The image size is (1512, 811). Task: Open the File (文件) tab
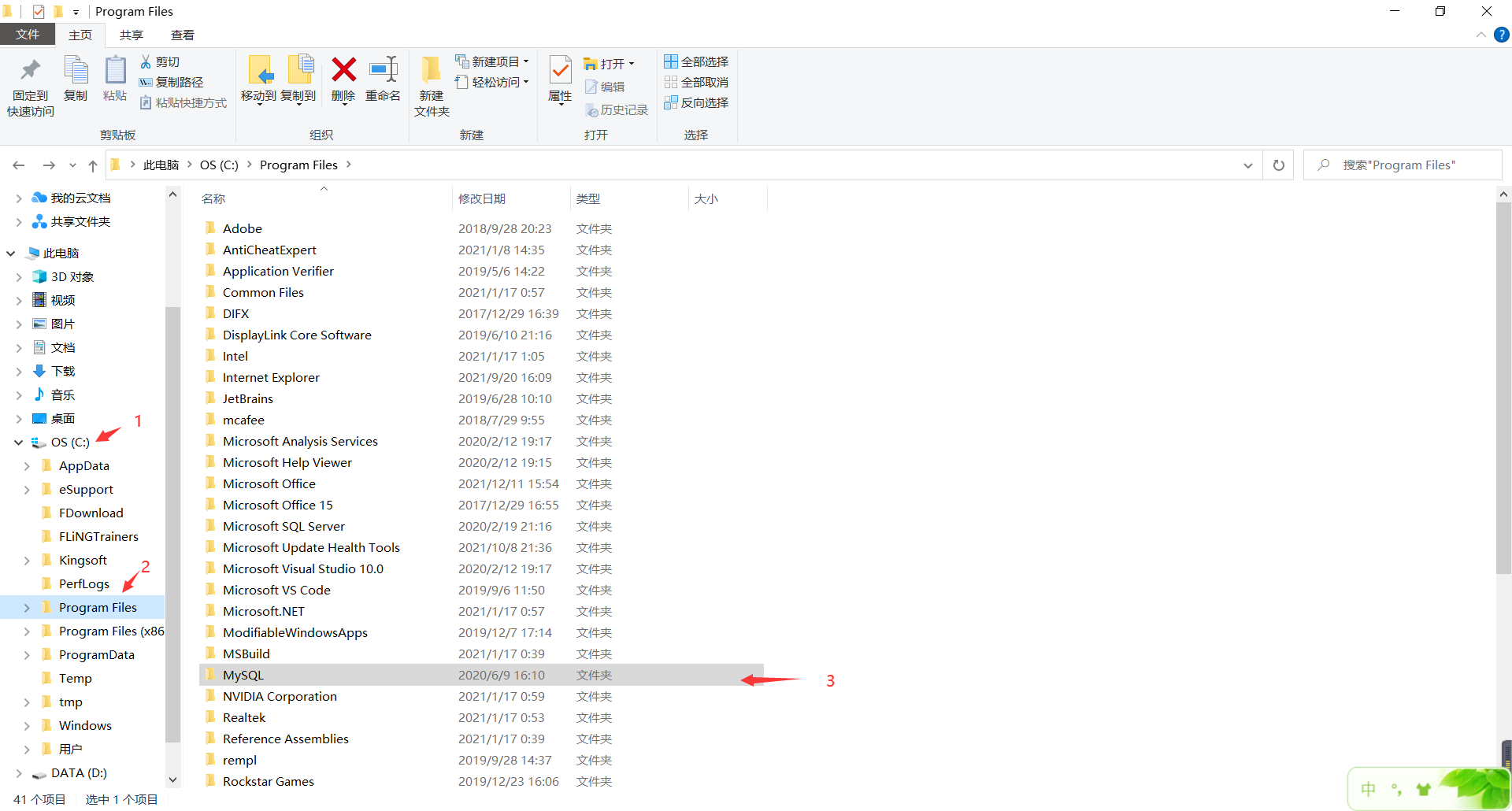28,35
